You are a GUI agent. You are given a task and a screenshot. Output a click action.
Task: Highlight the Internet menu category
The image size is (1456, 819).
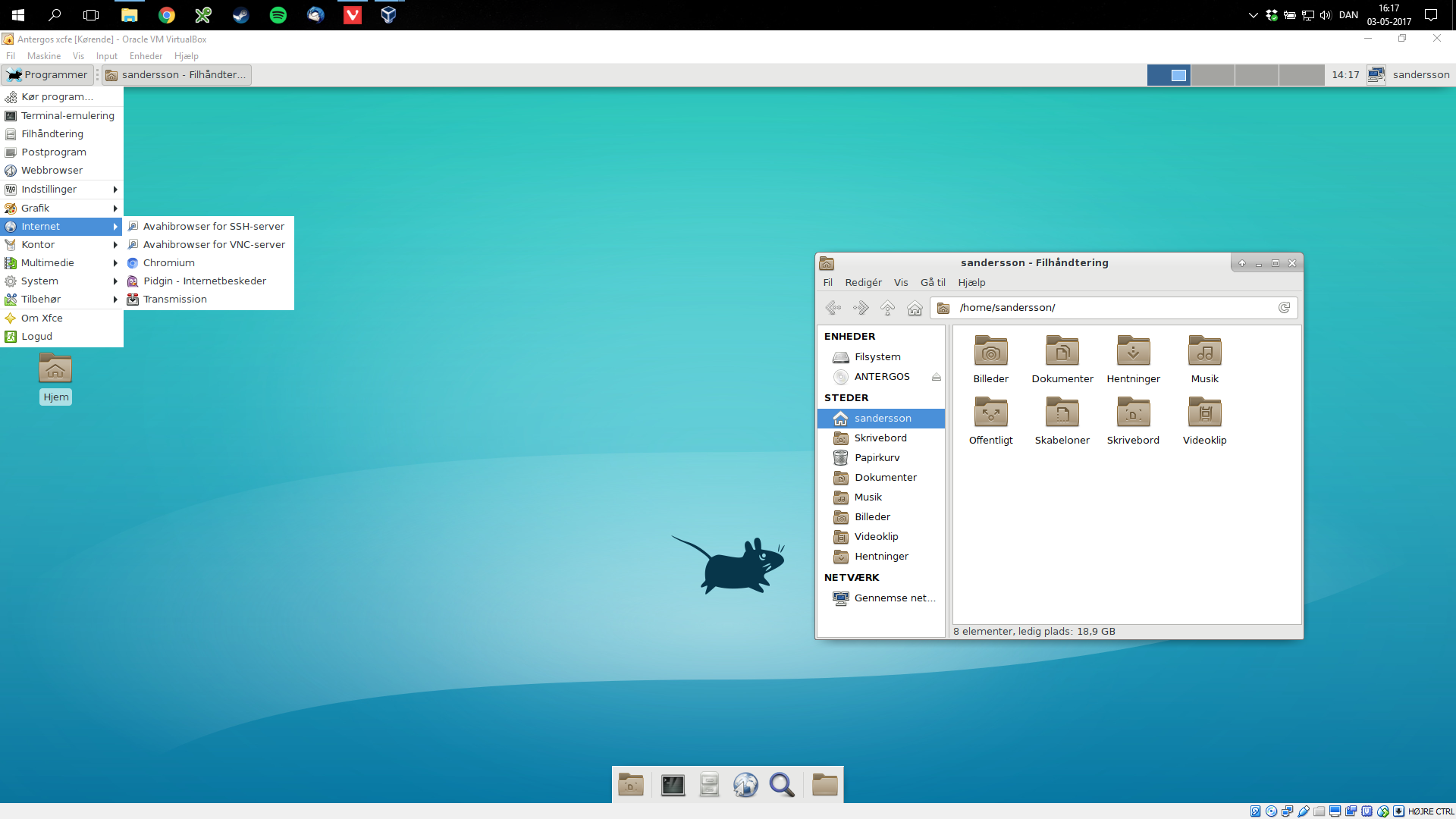[x=61, y=227]
